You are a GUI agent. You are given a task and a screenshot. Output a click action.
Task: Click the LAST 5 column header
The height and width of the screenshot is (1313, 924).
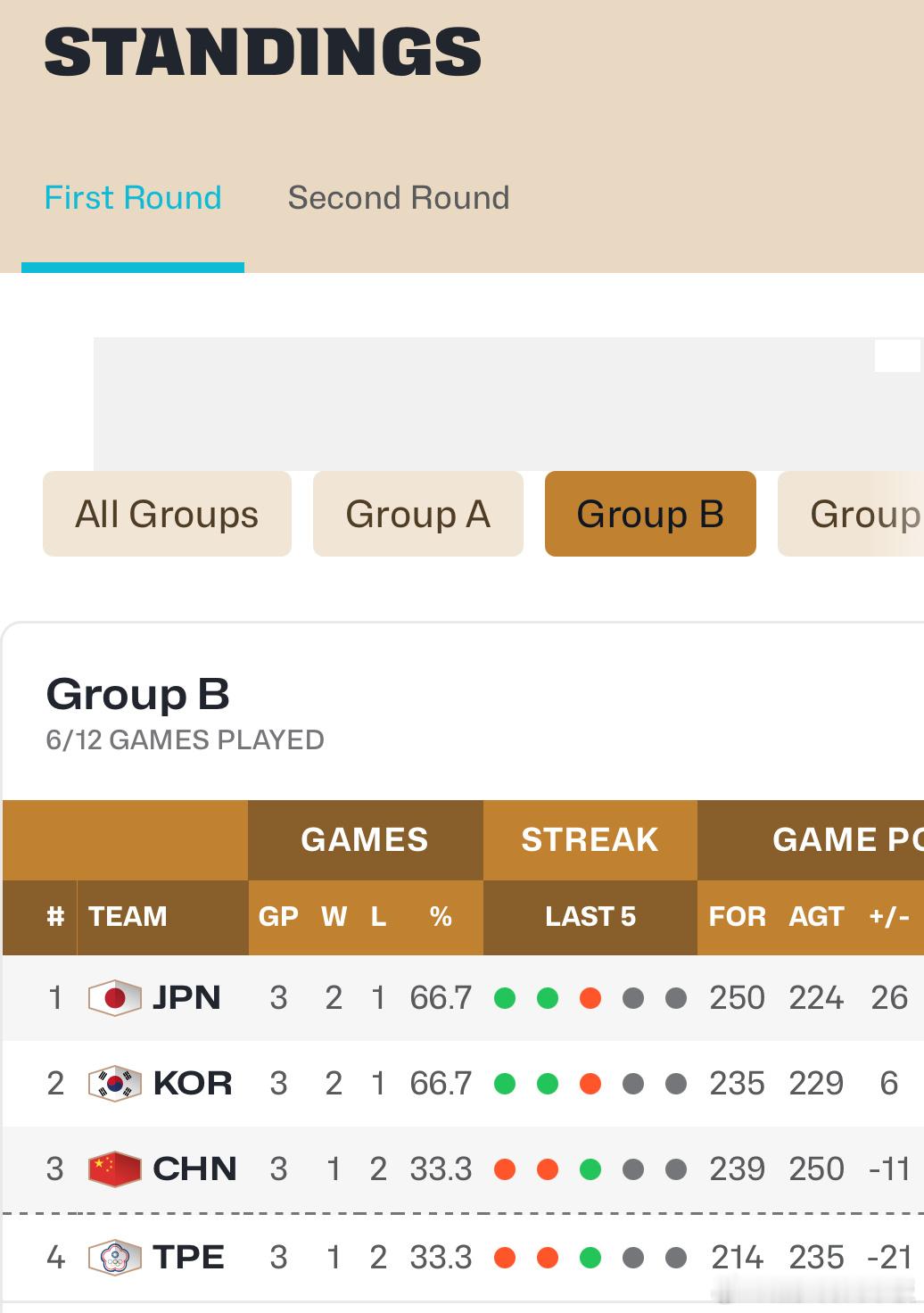590,917
